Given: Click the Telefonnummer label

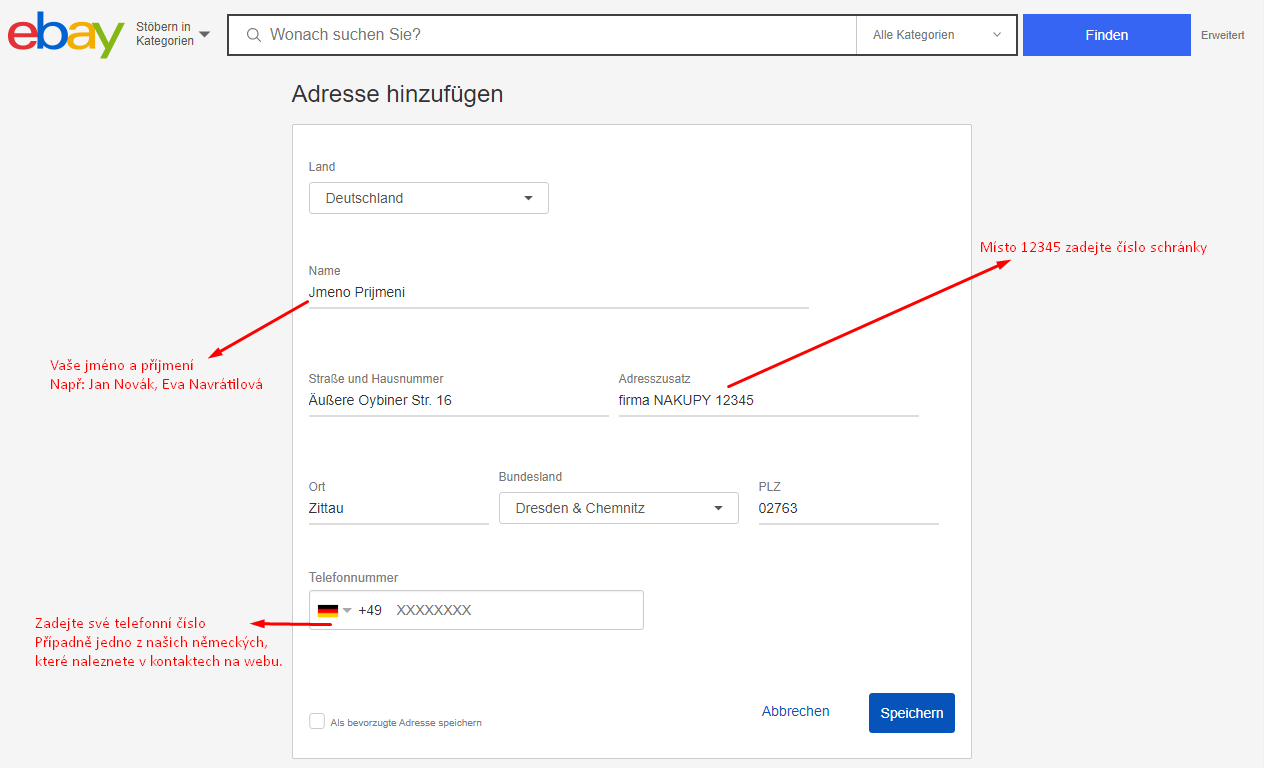Looking at the screenshot, I should (354, 578).
